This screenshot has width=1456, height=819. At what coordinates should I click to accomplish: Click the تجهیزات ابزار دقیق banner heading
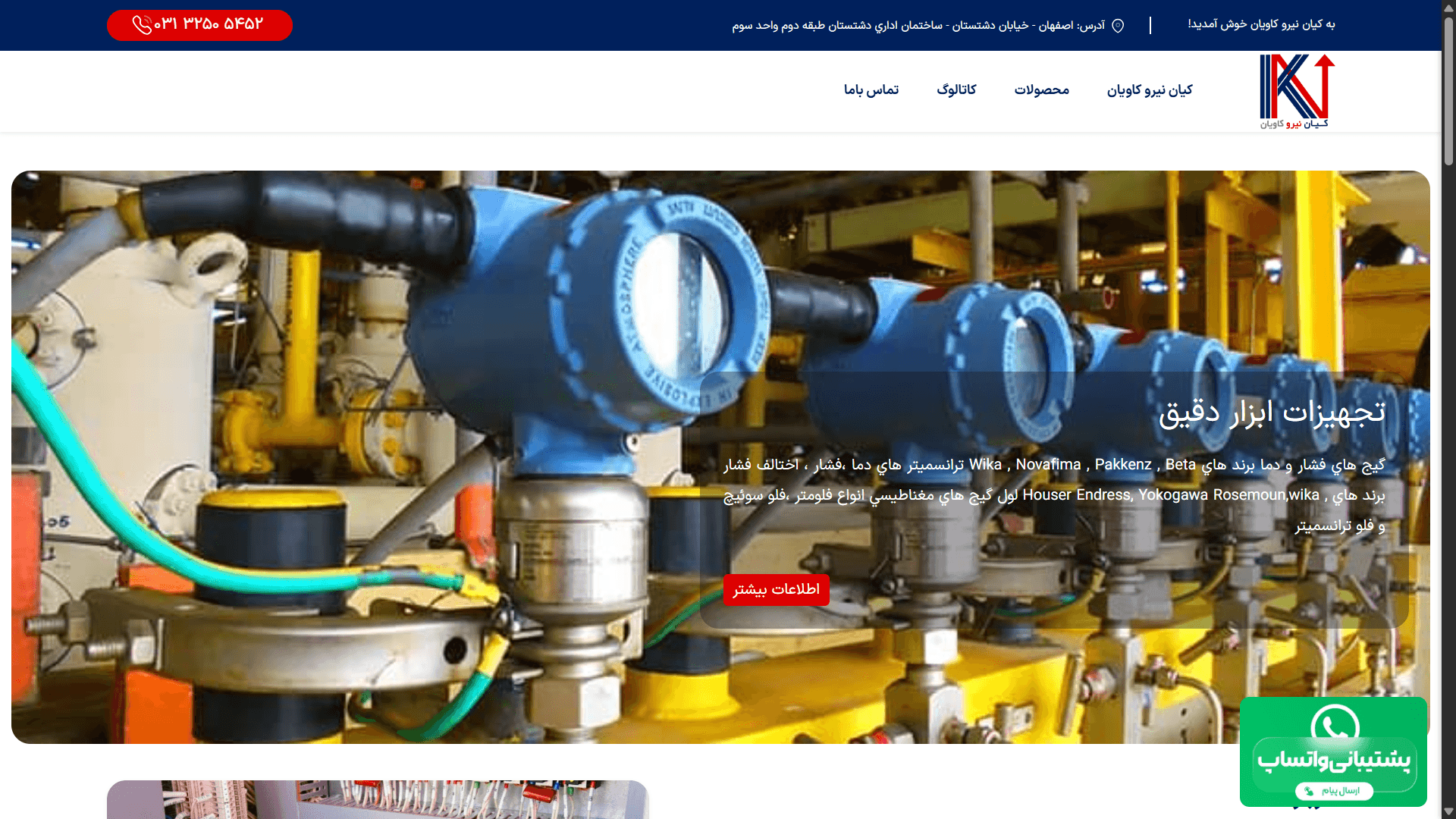coord(1272,413)
